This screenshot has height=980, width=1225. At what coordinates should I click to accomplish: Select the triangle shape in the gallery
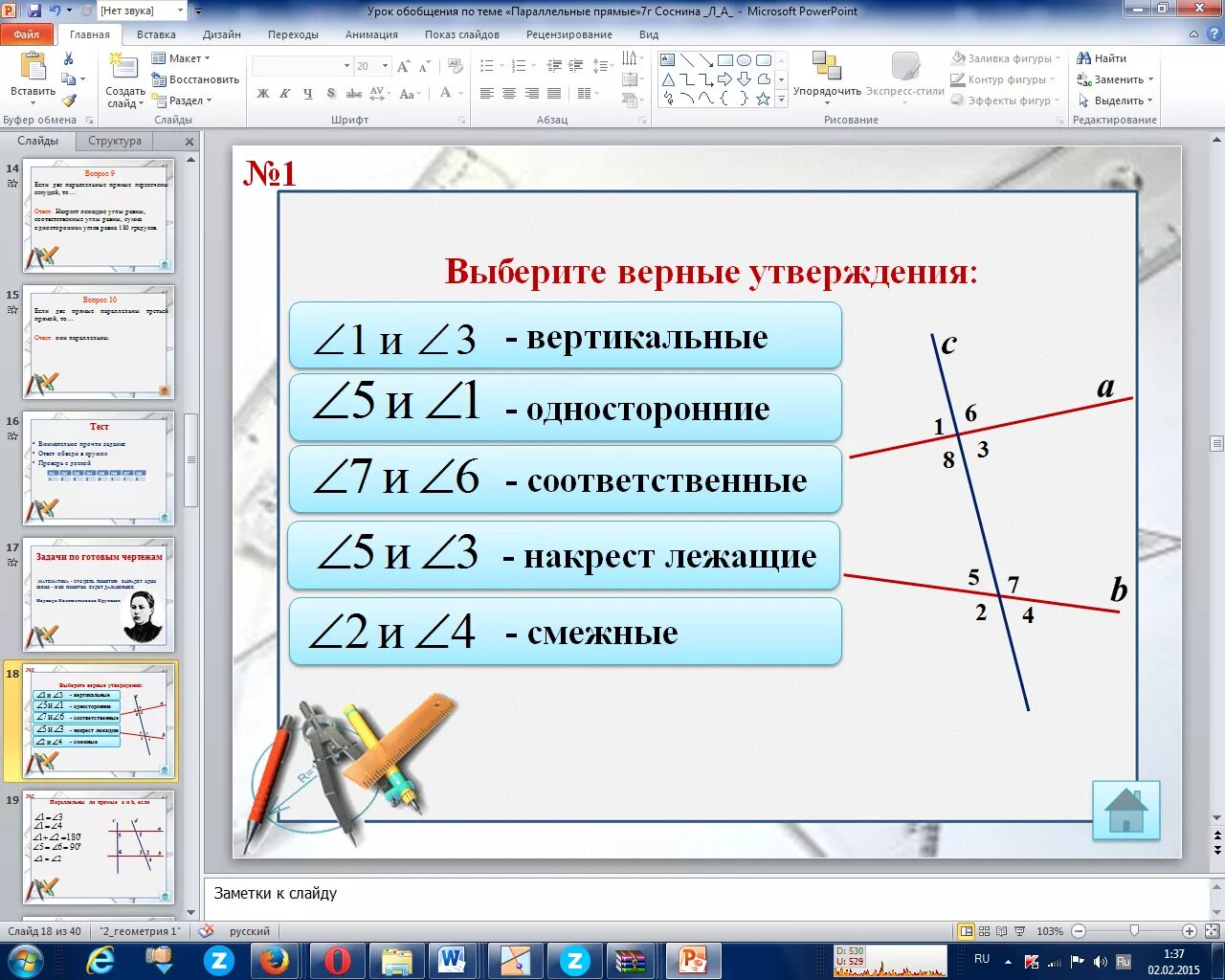[x=668, y=79]
